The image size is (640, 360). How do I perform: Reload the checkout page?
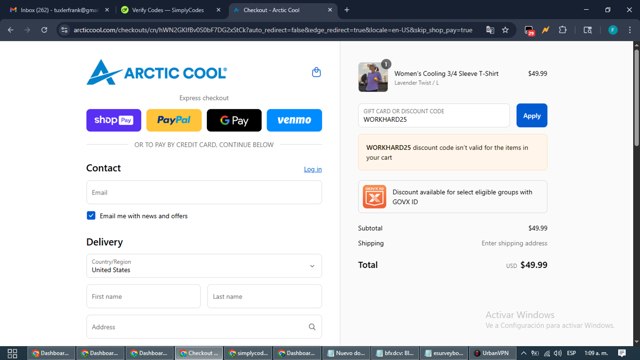(44, 30)
